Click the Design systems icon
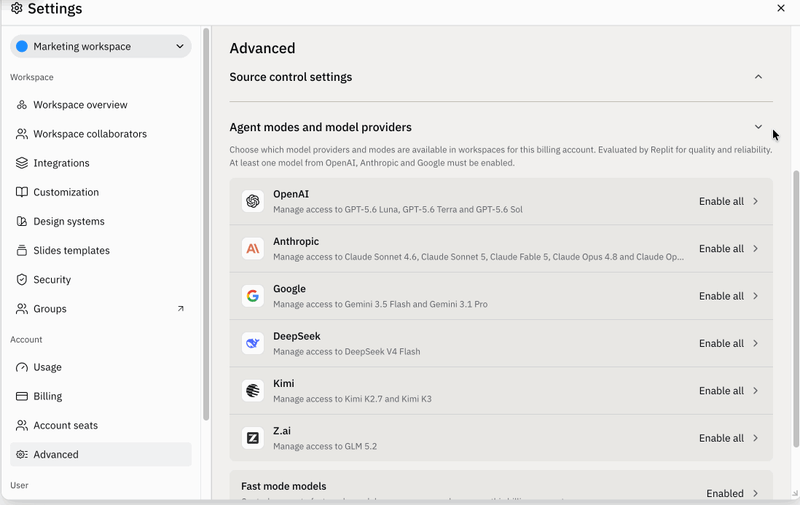The width and height of the screenshot is (800, 505). point(21,221)
